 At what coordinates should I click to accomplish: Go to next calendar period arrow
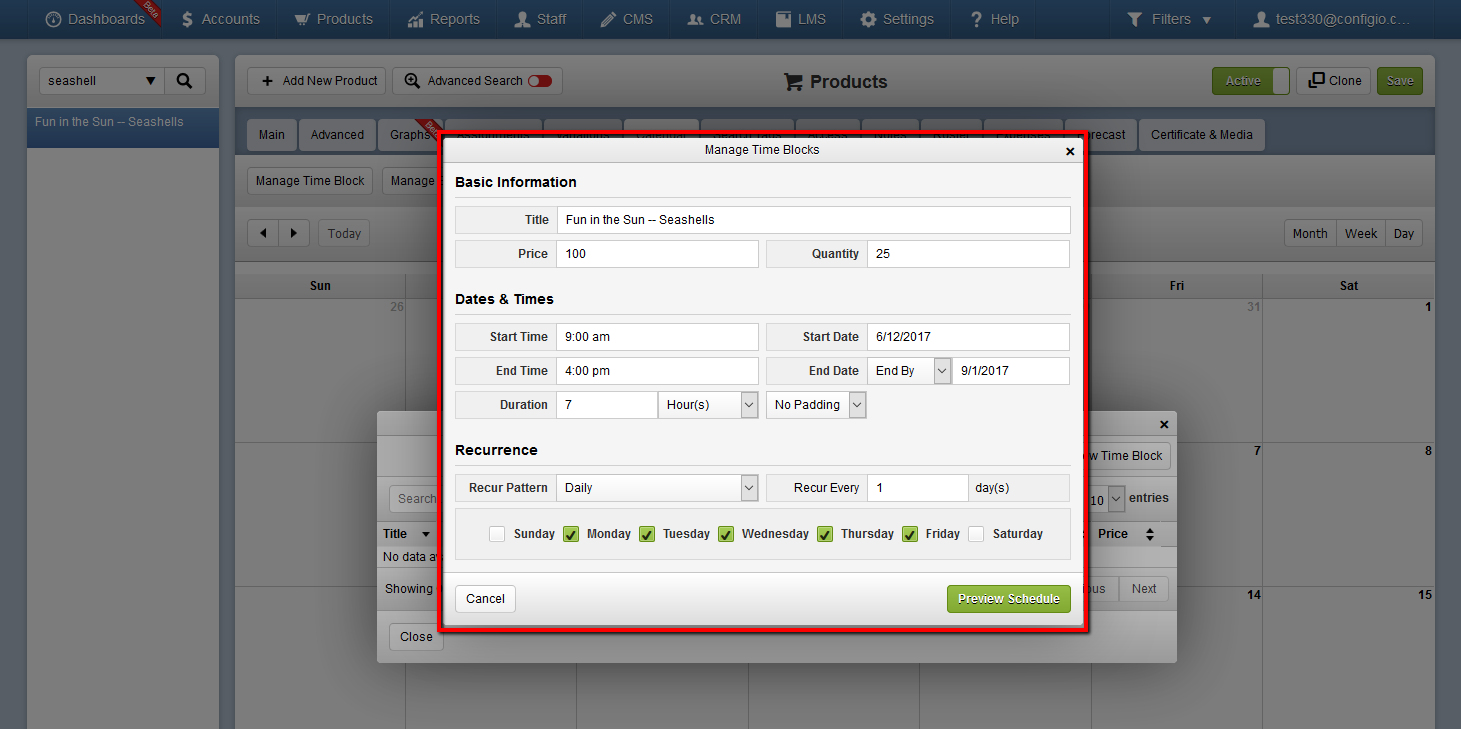point(294,233)
